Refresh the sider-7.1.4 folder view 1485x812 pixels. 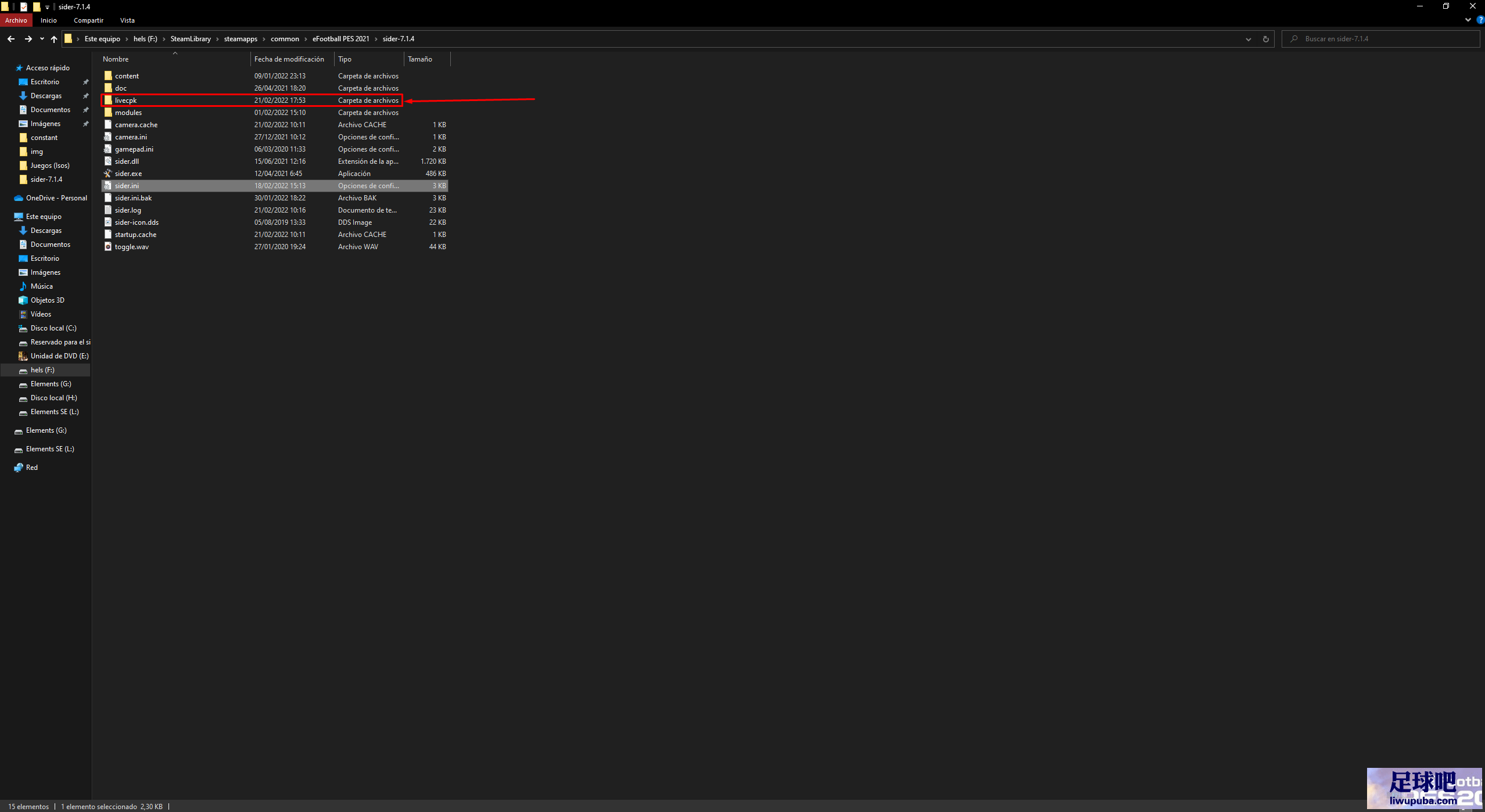1265,39
